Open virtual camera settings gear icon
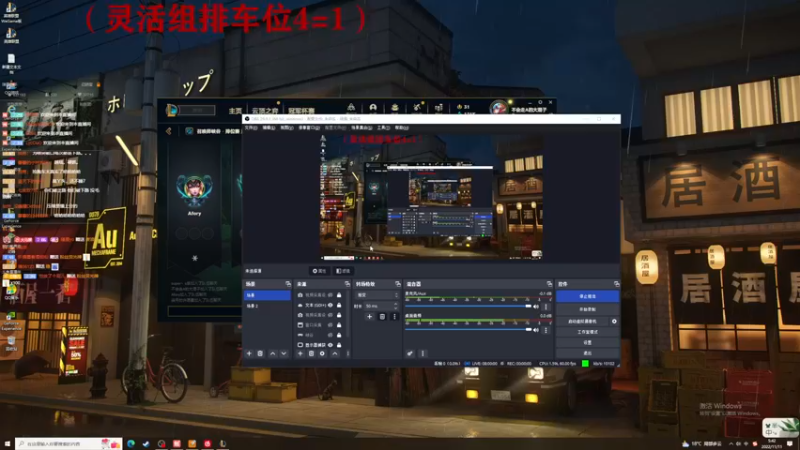 coord(614,321)
